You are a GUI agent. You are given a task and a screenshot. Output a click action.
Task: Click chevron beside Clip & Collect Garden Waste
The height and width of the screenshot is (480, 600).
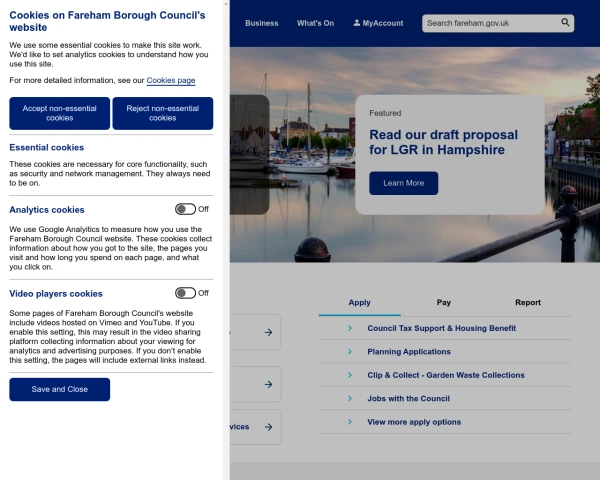tap(349, 375)
